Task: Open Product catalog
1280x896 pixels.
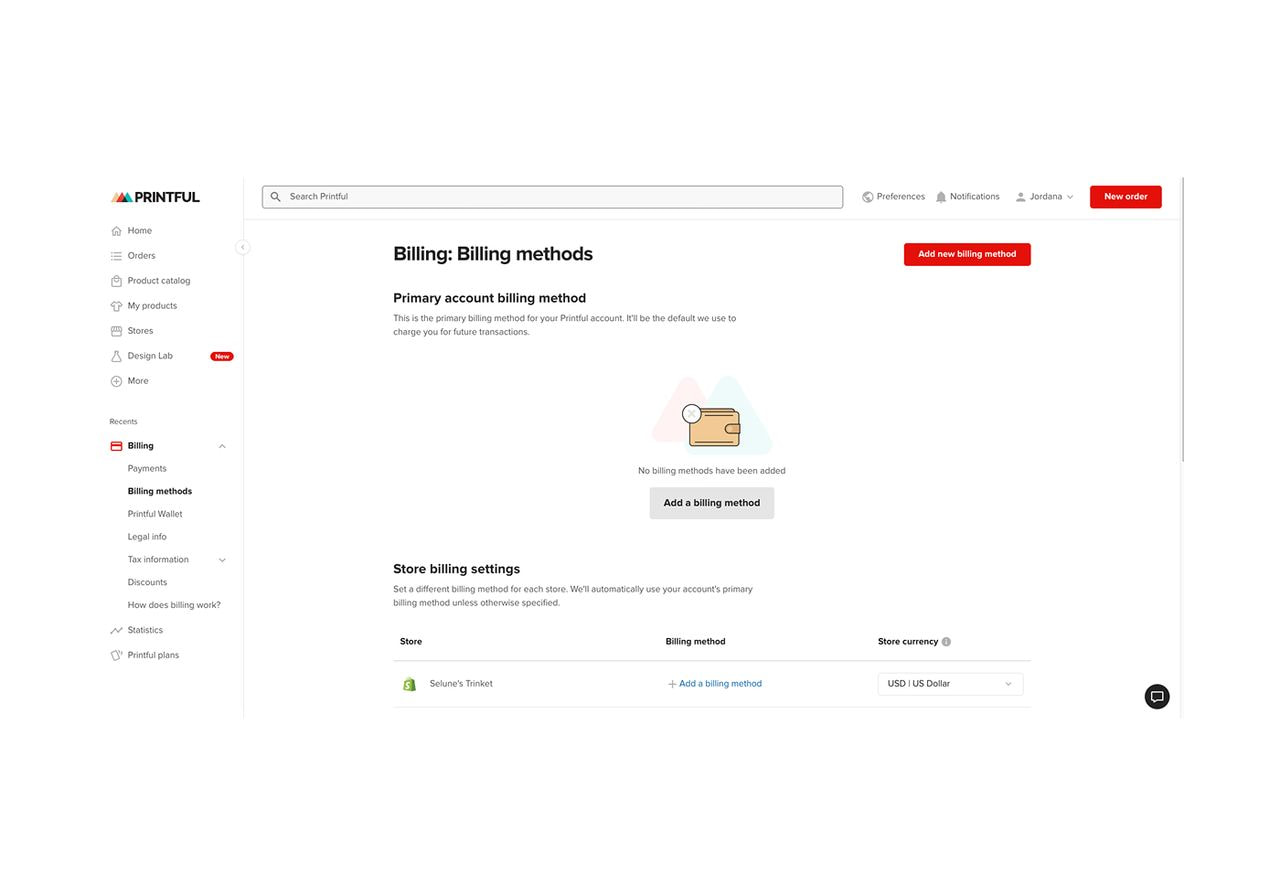Action: tap(159, 281)
